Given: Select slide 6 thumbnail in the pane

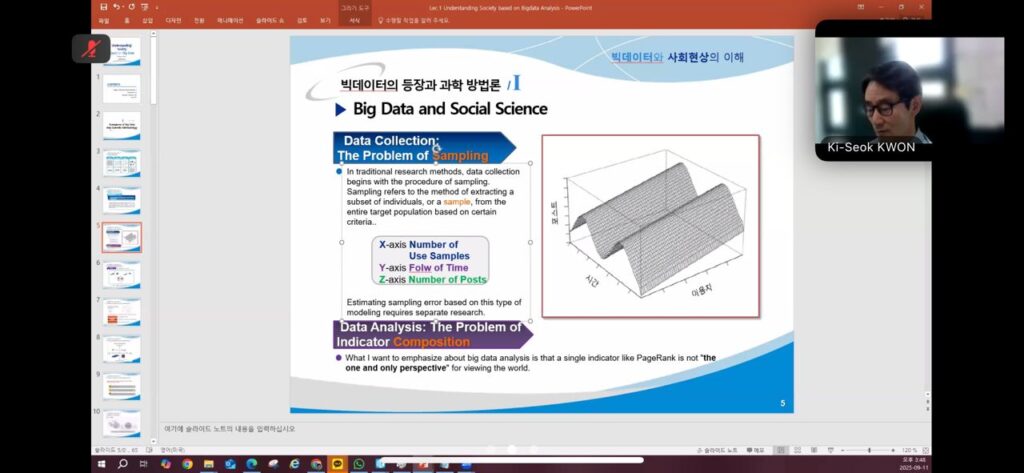Looking at the screenshot, I should click(x=121, y=275).
